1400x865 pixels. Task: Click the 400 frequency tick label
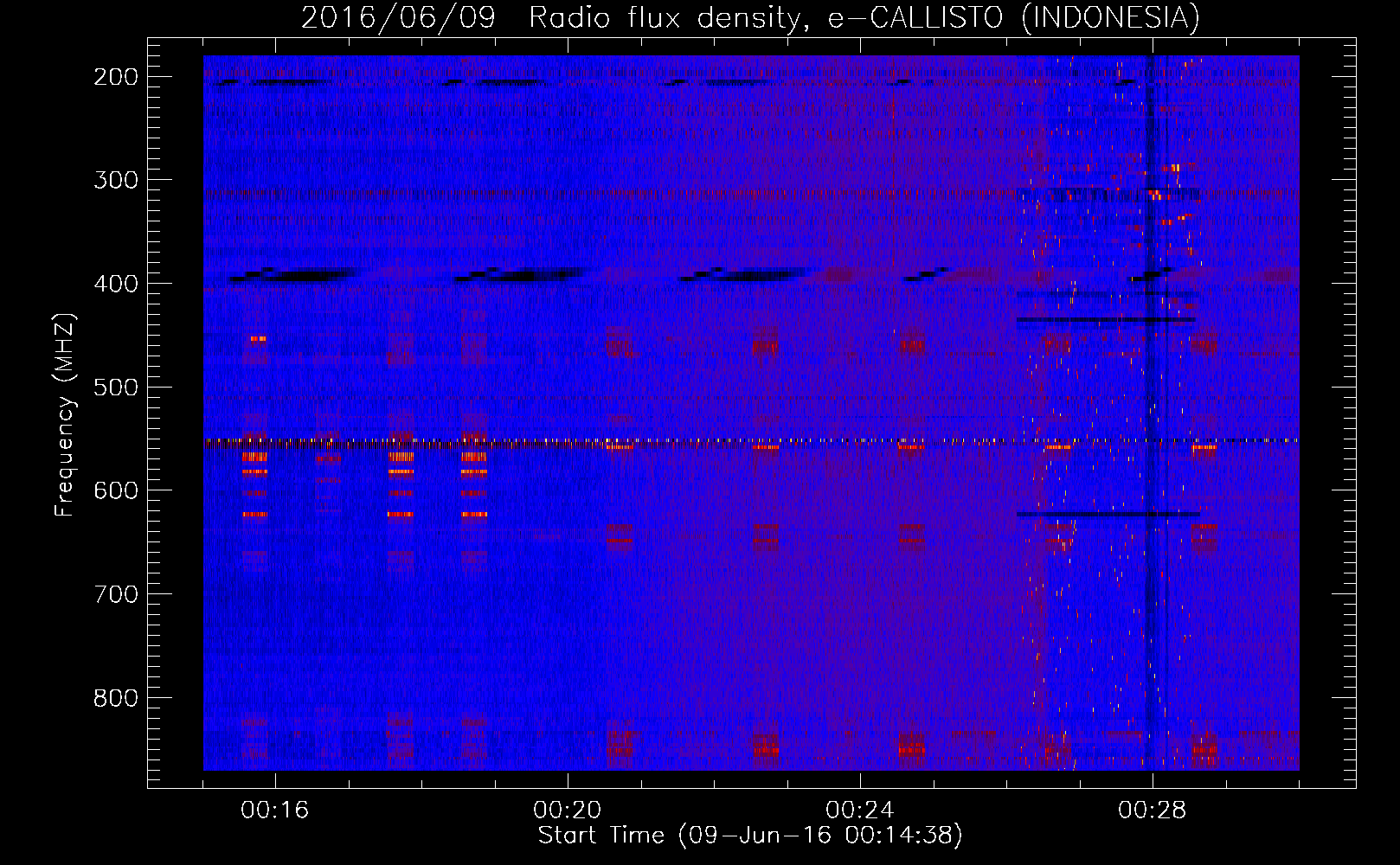116,284
